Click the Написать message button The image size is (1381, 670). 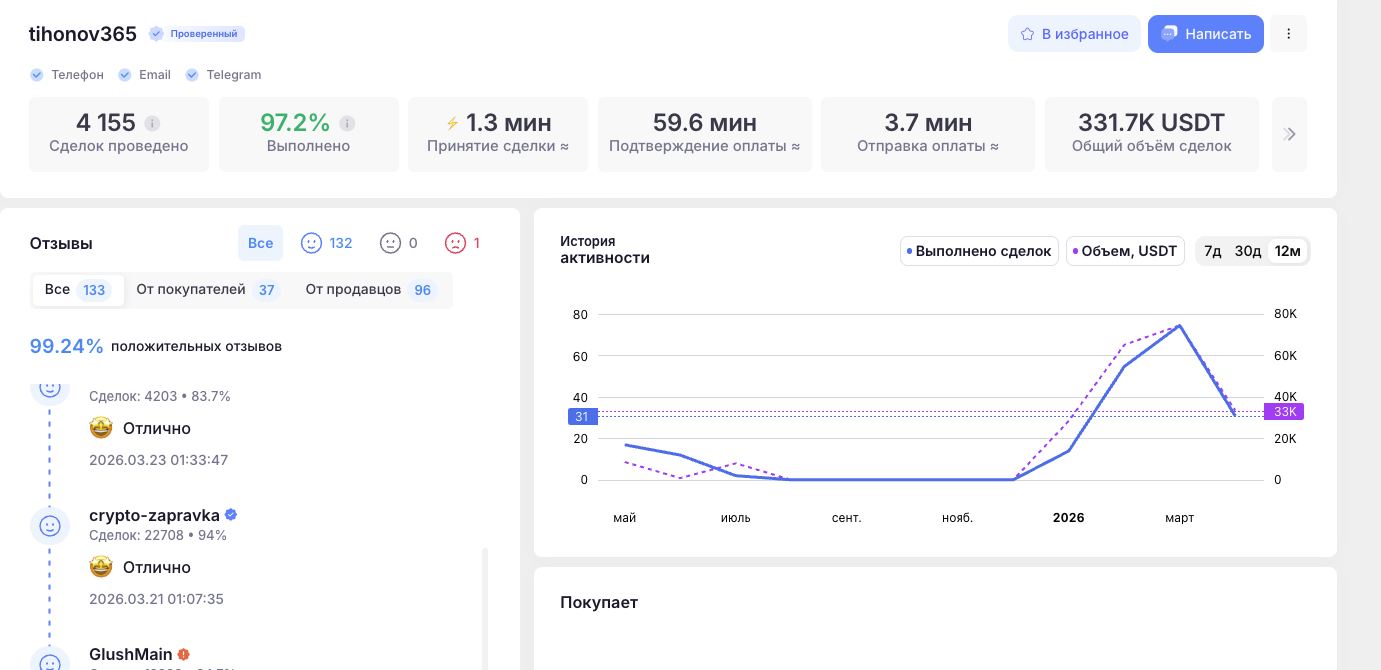tap(1205, 34)
